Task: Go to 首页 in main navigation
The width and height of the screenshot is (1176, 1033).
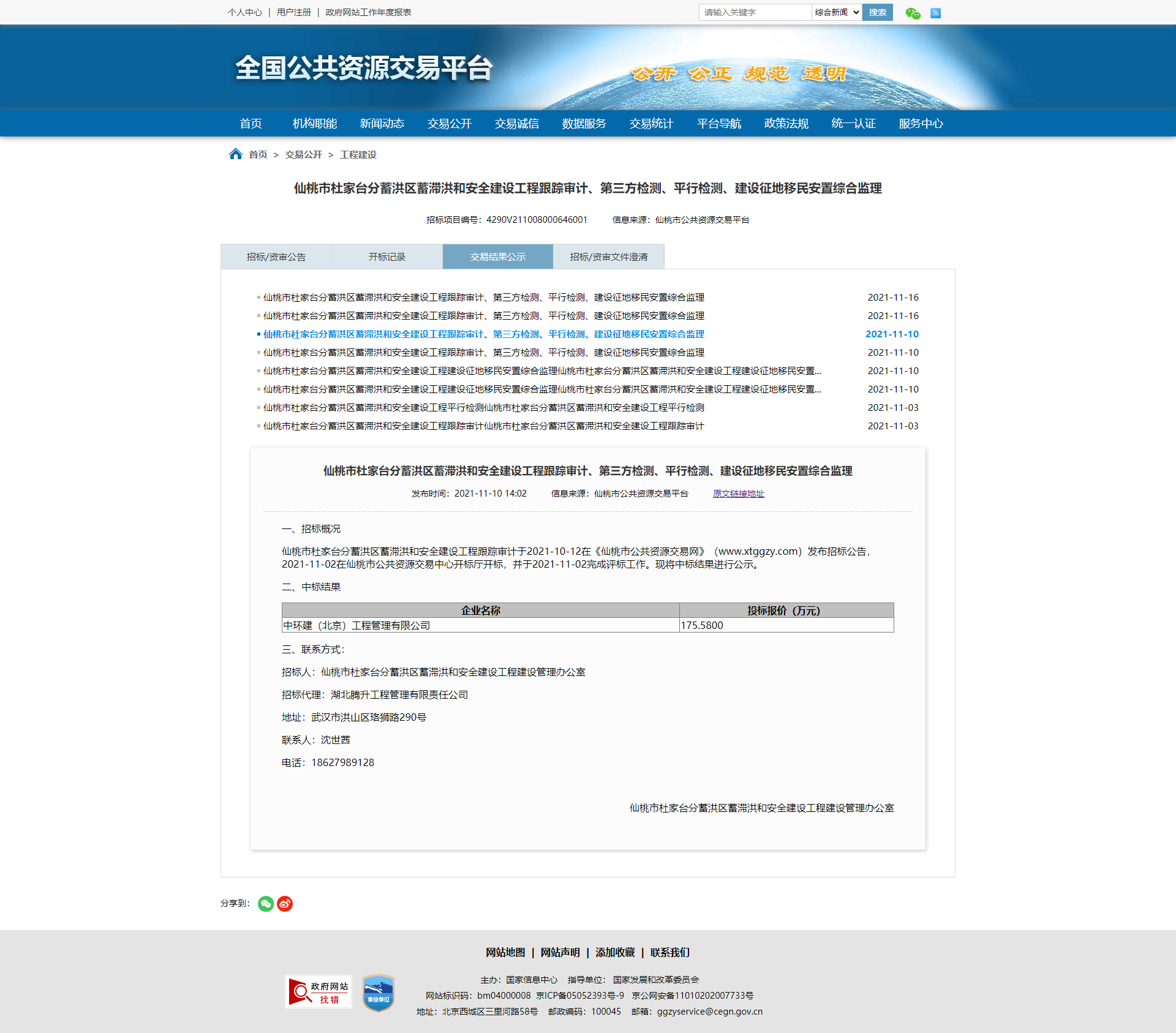Action: pos(251,123)
